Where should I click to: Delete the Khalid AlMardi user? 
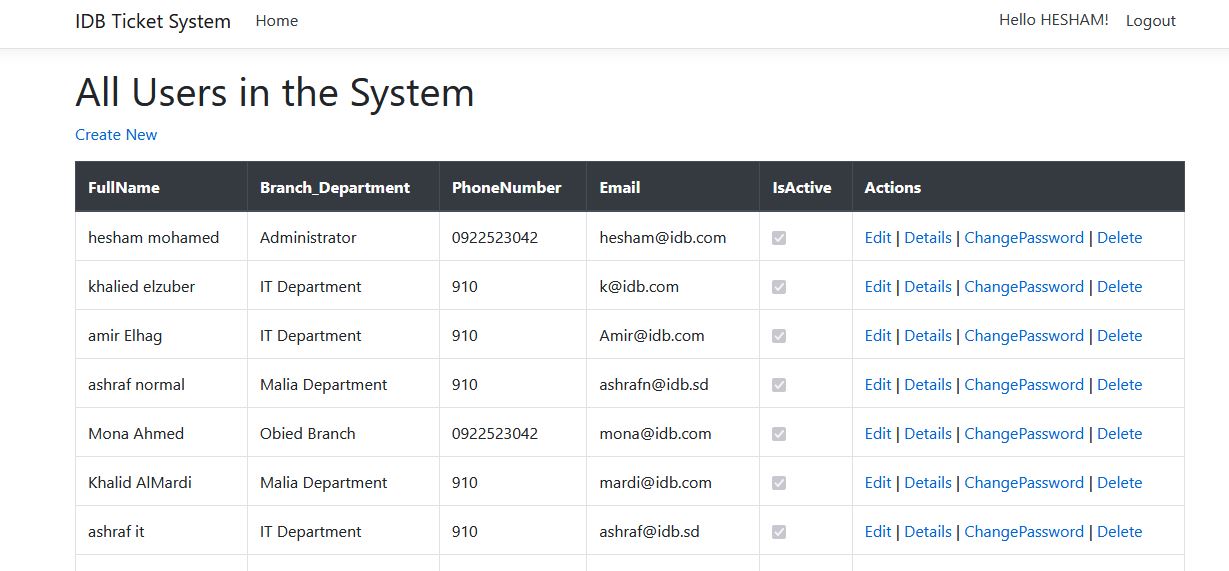1120,483
